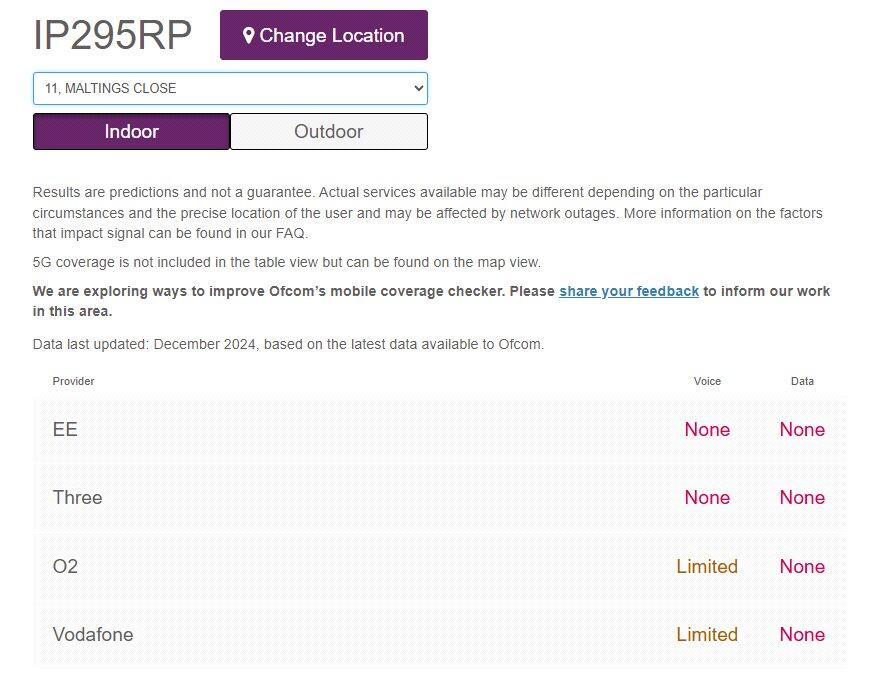Click the IP295RP postcode heading
This screenshot has height=678, width=883.
coord(112,35)
